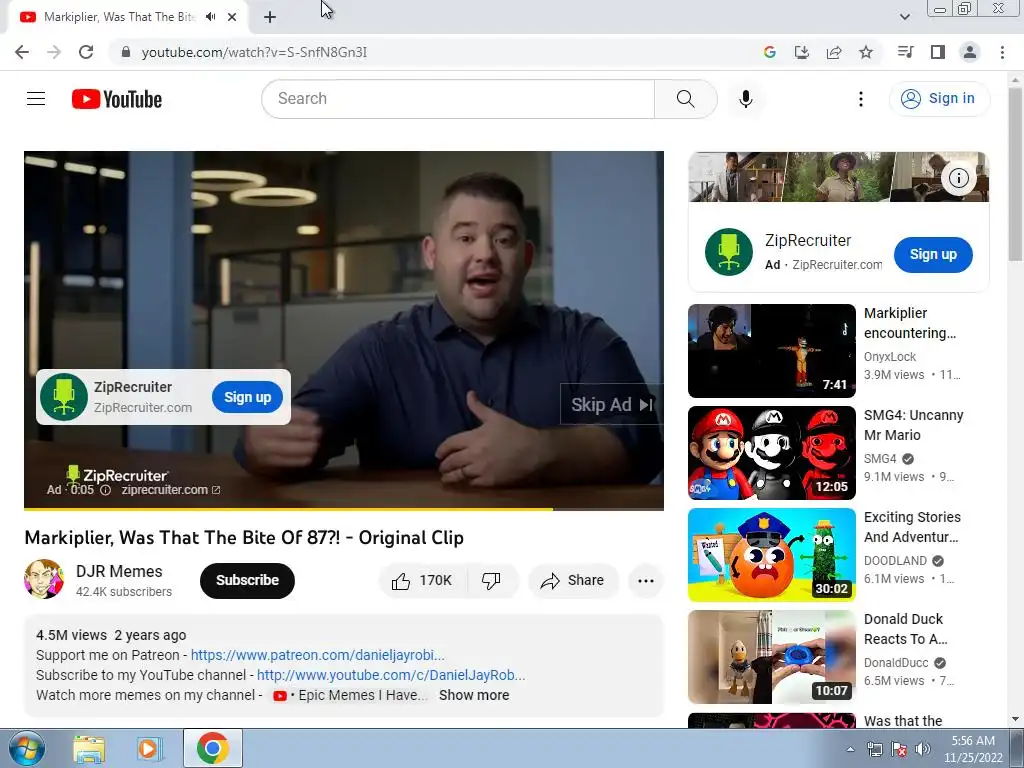Share this page using the address bar icon

pyautogui.click(x=833, y=52)
